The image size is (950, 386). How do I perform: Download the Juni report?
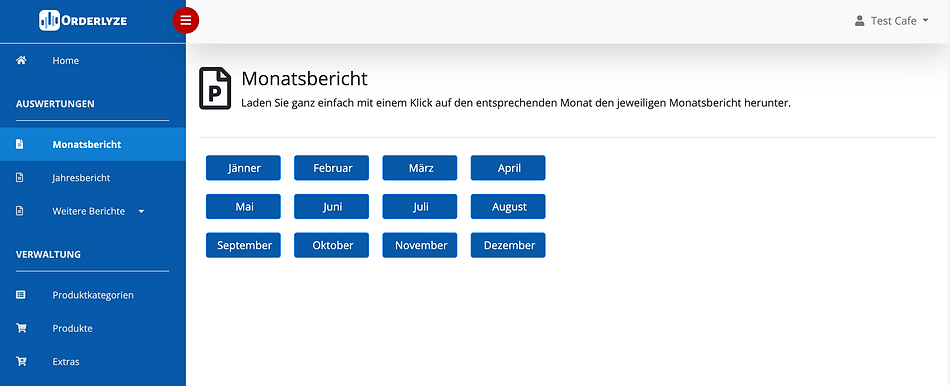coord(331,207)
